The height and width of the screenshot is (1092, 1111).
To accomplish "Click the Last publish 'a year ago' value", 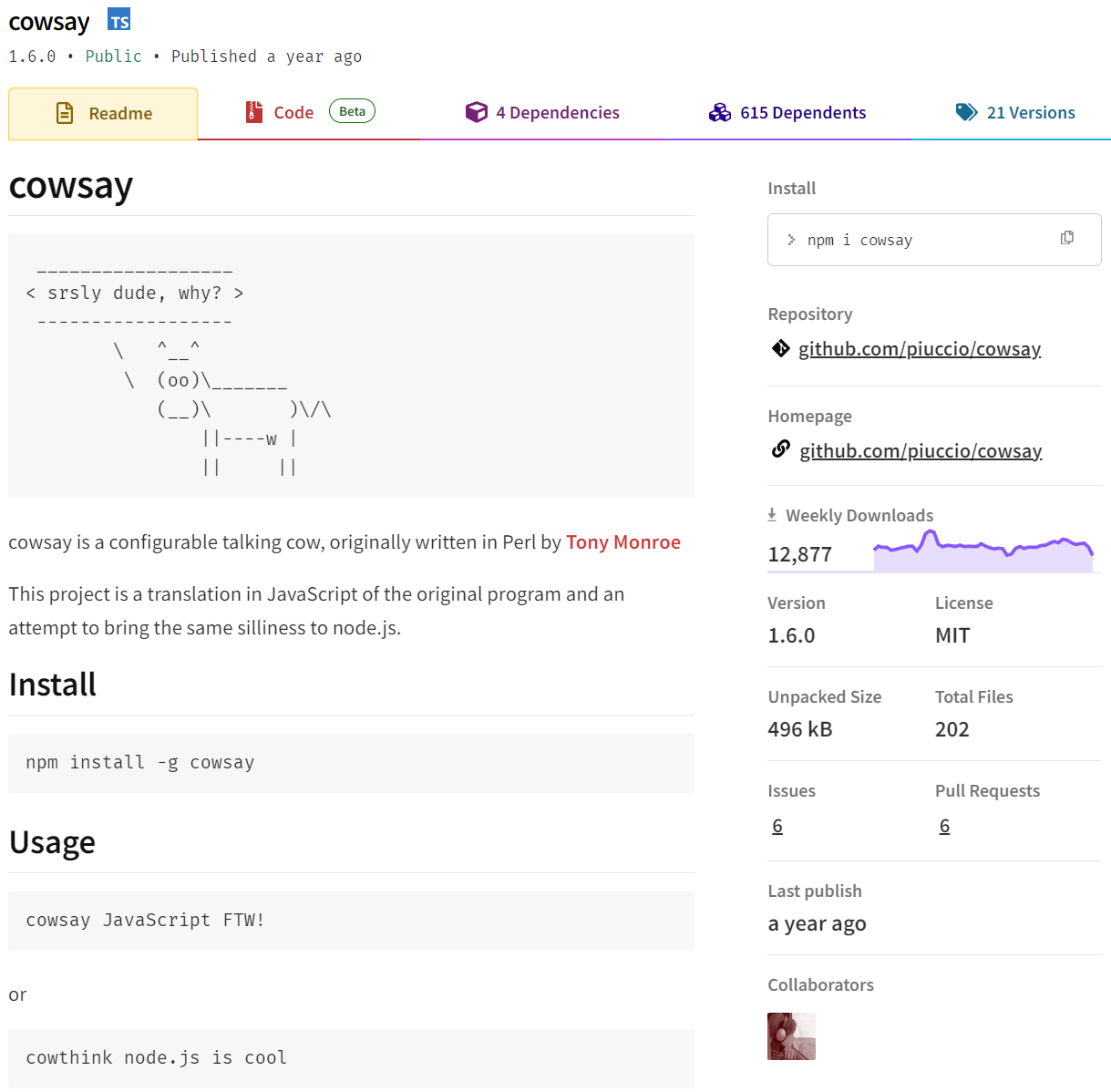I will coord(817,923).
